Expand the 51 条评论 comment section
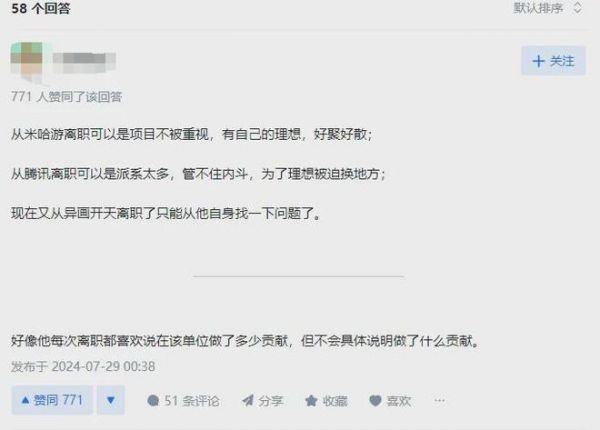This screenshot has width=600, height=430. [x=183, y=401]
